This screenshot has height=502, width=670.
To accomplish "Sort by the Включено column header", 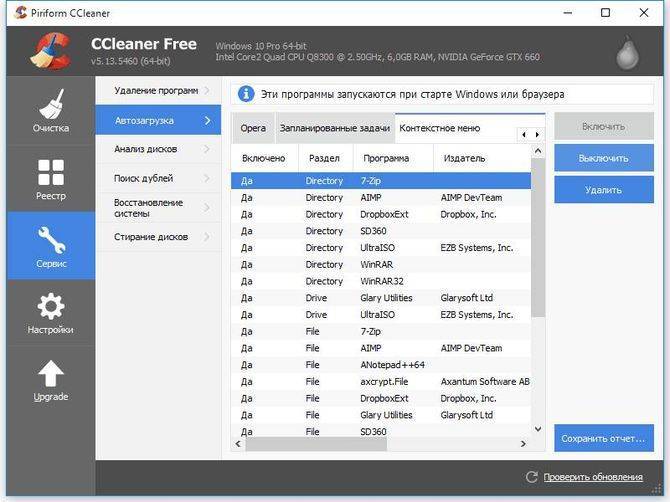I will [x=264, y=159].
